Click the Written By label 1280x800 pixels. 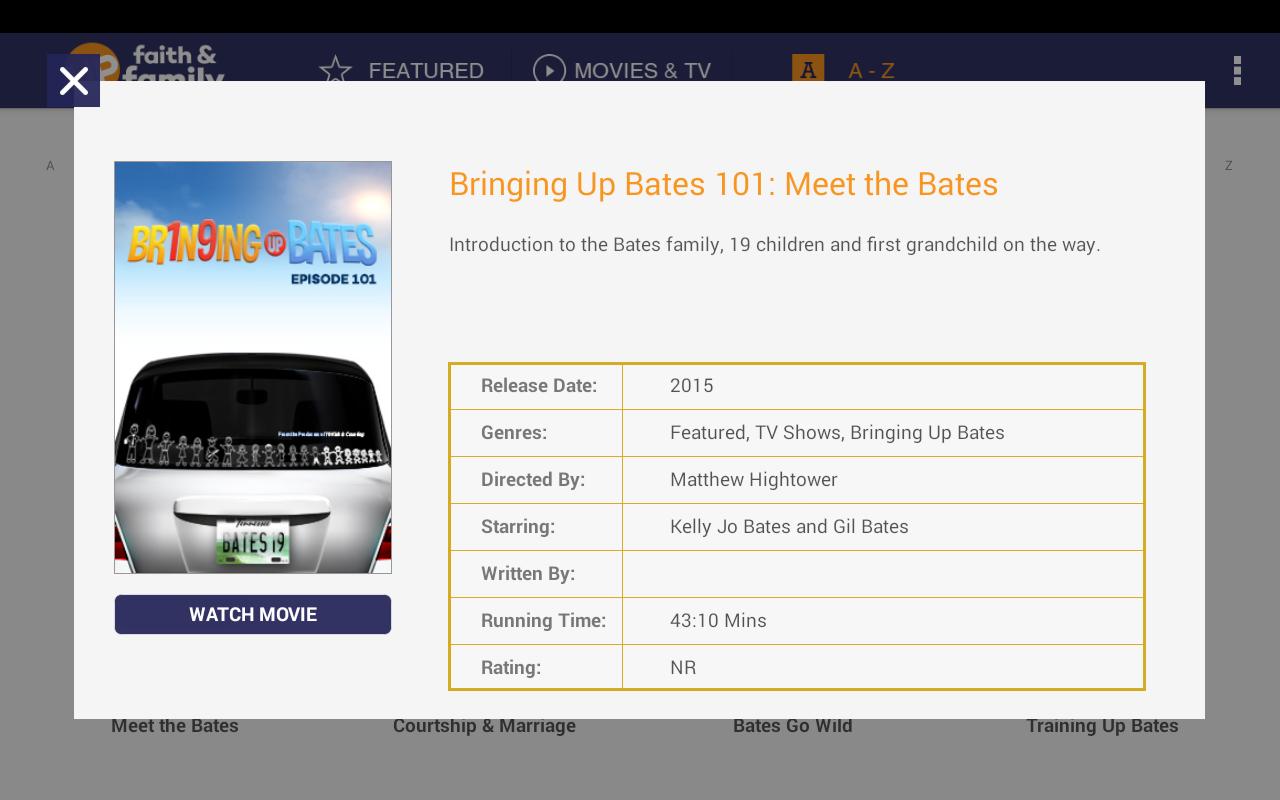click(528, 573)
